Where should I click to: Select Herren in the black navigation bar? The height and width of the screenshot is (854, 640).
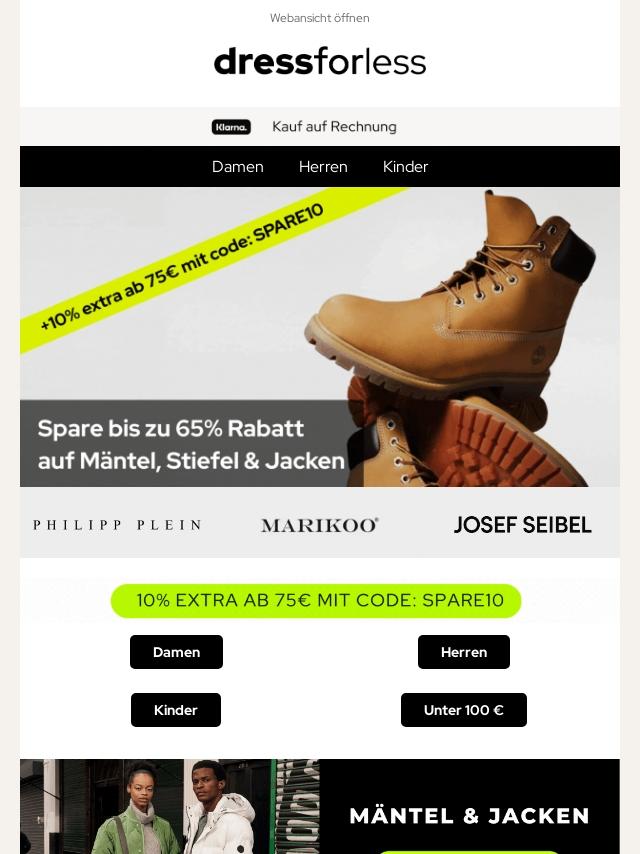click(x=323, y=167)
